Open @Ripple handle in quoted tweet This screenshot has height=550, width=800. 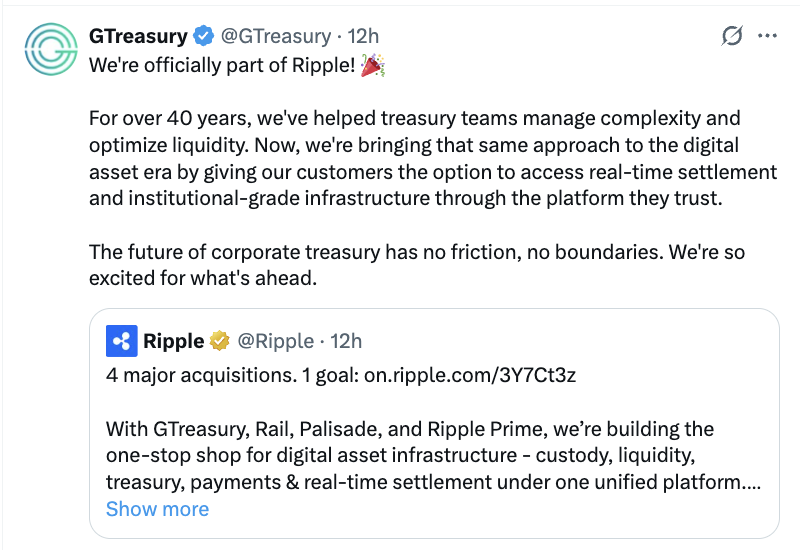point(276,341)
